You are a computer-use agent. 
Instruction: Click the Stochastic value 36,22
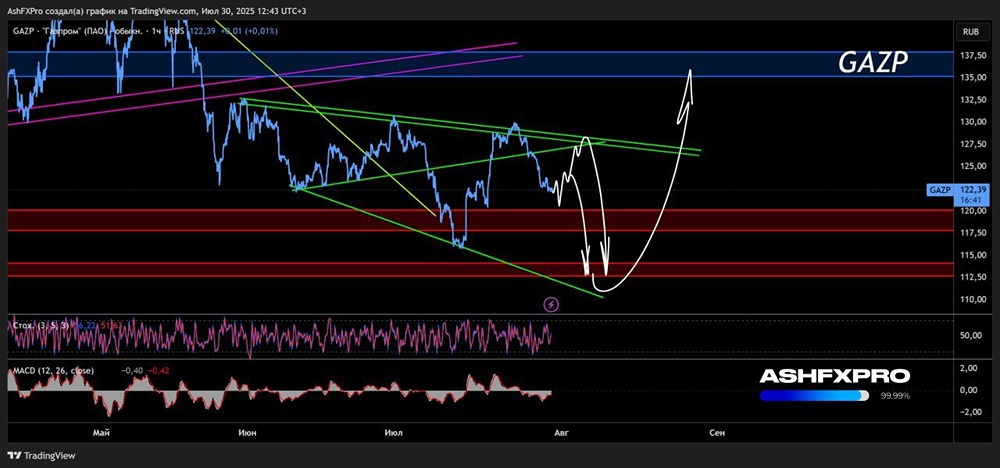[x=85, y=325]
